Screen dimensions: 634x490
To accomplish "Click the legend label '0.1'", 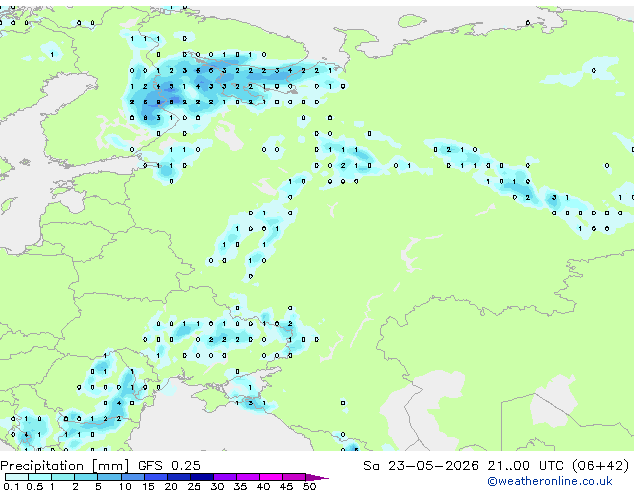I will 11,486.
